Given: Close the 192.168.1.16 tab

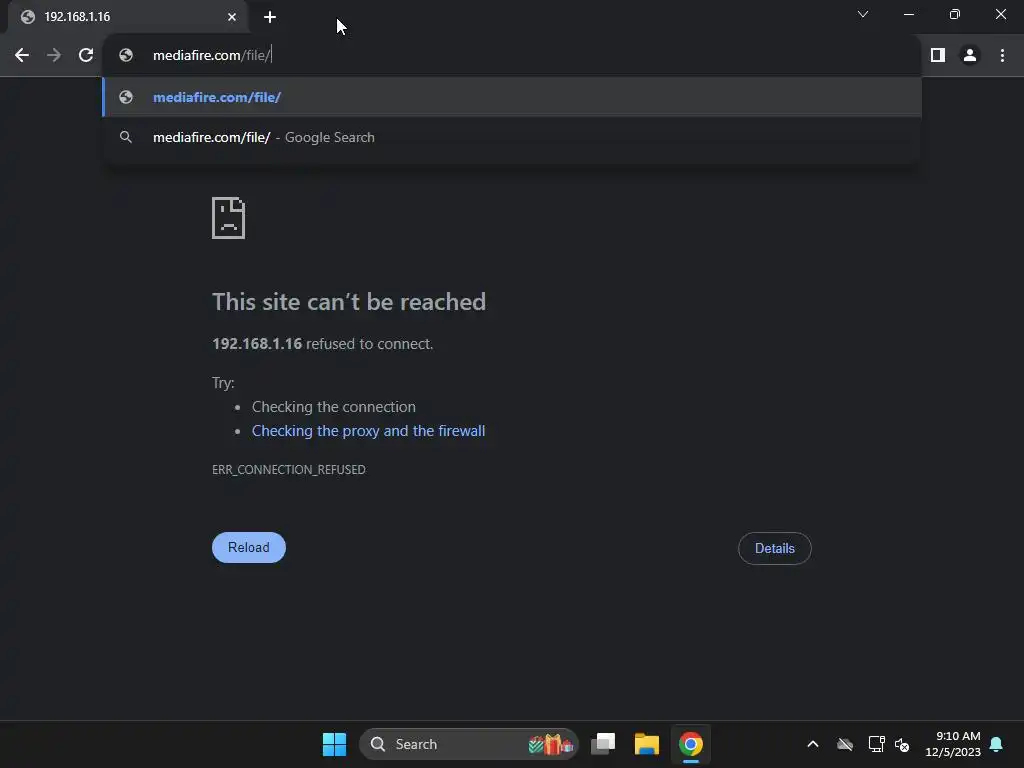Looking at the screenshot, I should (232, 17).
